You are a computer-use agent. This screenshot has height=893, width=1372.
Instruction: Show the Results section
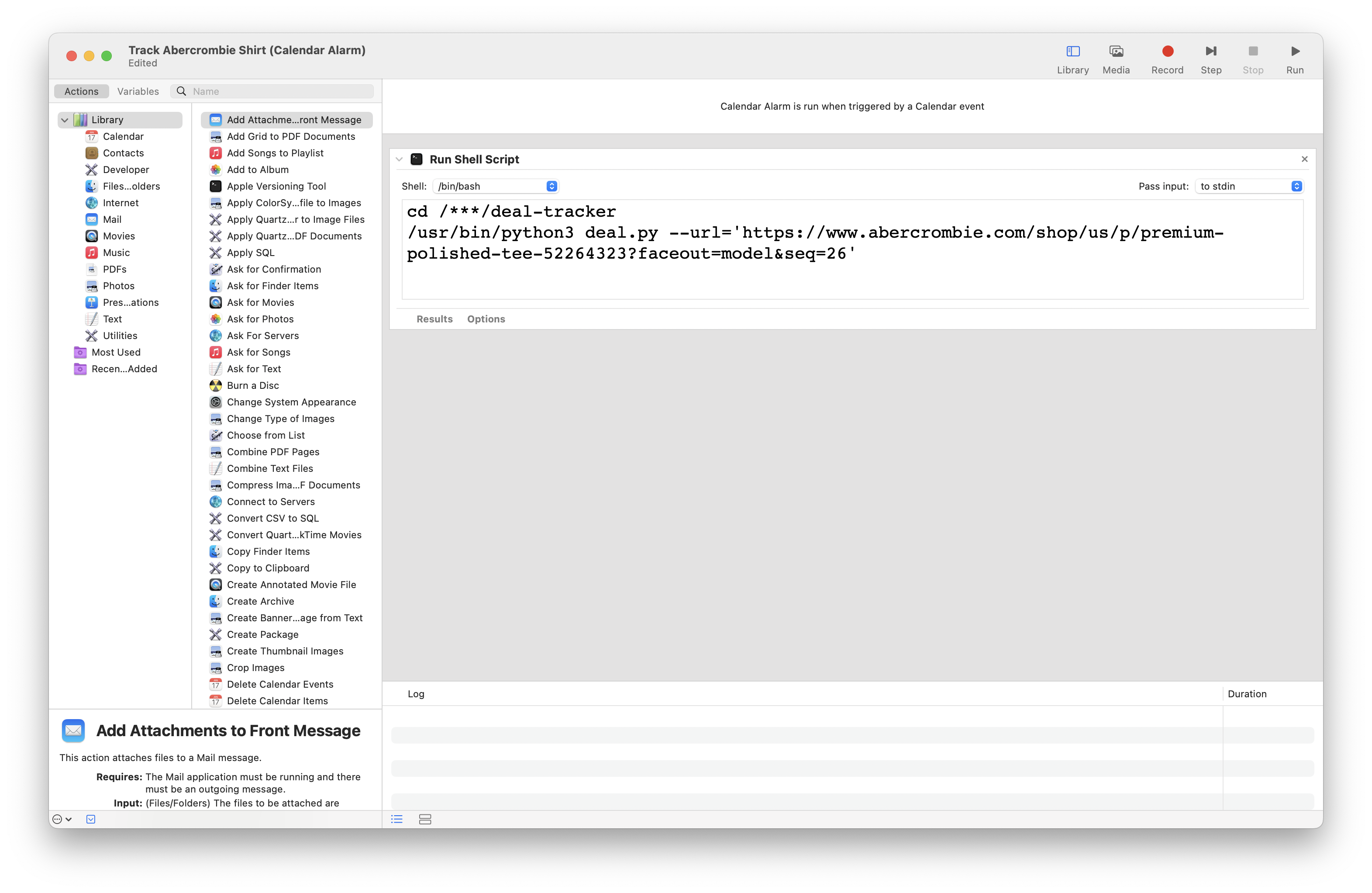point(434,319)
